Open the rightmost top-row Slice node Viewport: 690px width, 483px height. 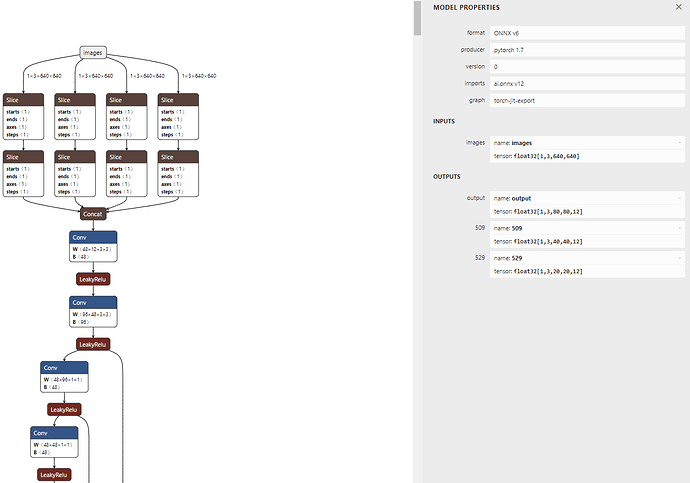pos(178,100)
